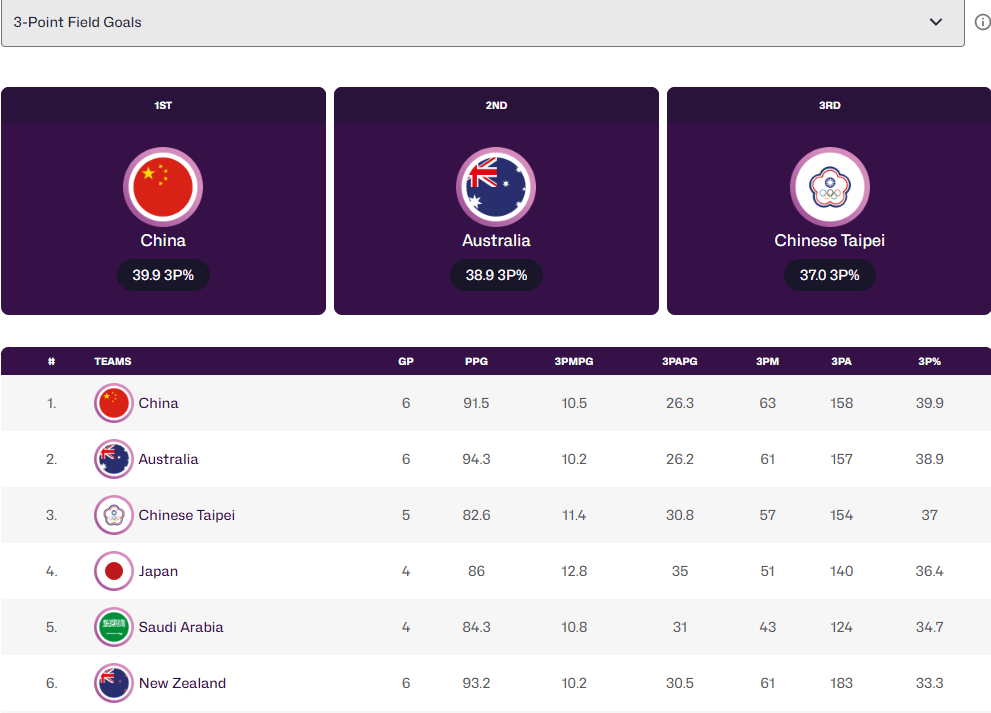991x713 pixels.
Task: Click Saudi Arabia flag icon in table
Action: pyautogui.click(x=114, y=627)
